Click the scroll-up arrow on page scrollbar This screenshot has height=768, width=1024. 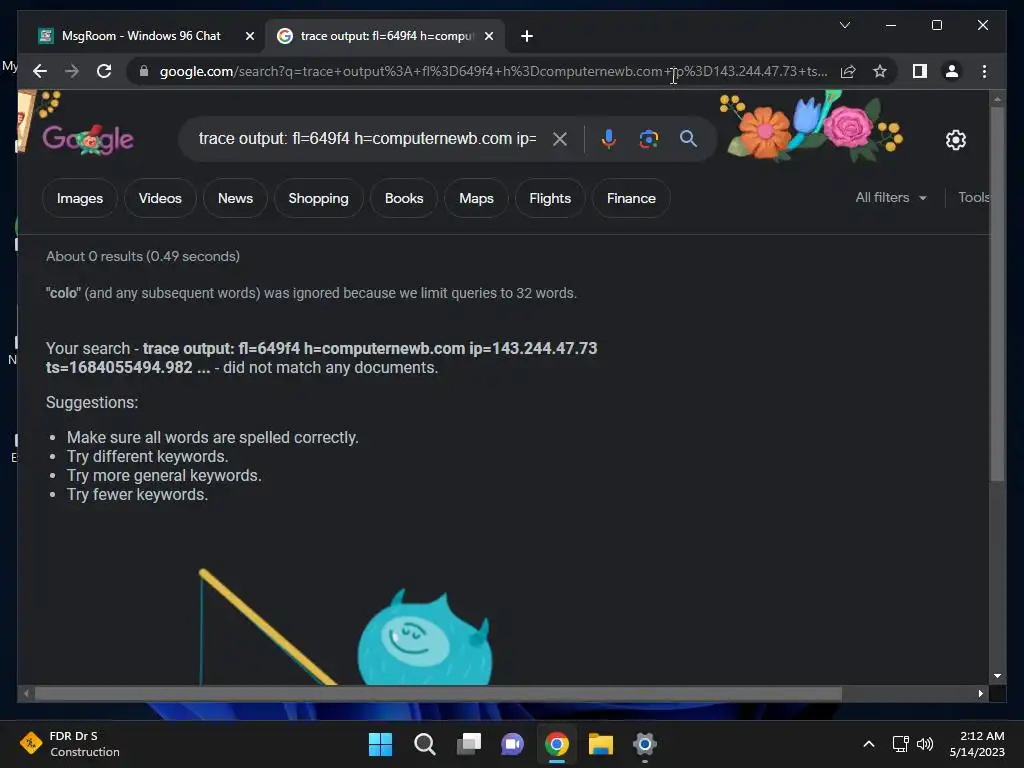point(997,99)
